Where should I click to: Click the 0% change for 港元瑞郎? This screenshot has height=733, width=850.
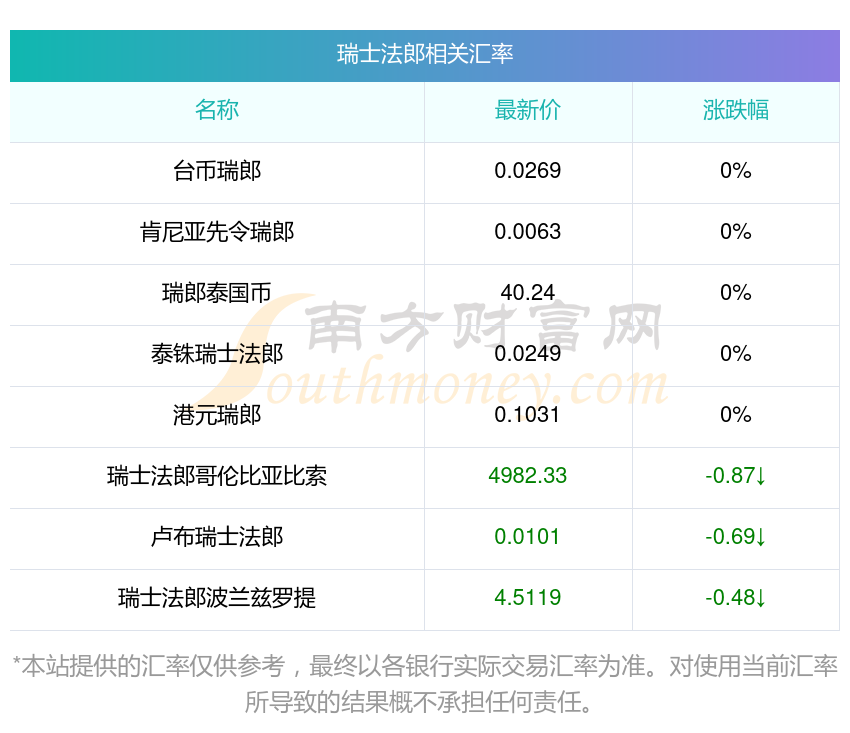click(736, 415)
